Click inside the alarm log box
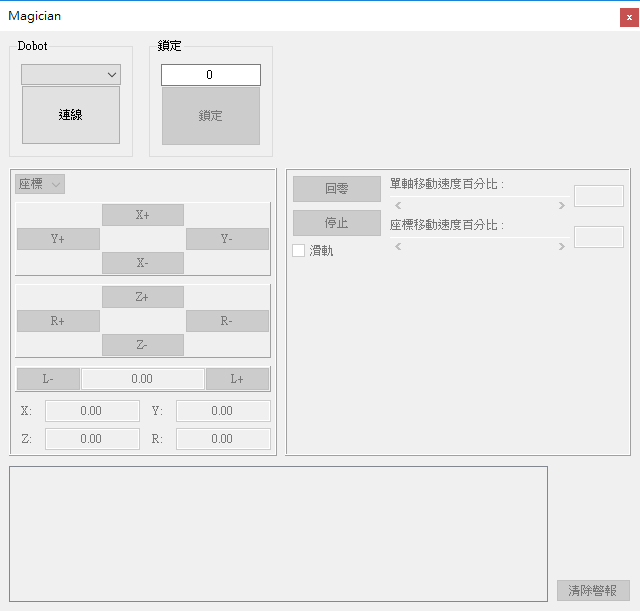Image resolution: width=640 pixels, height=611 pixels. pyautogui.click(x=278, y=534)
